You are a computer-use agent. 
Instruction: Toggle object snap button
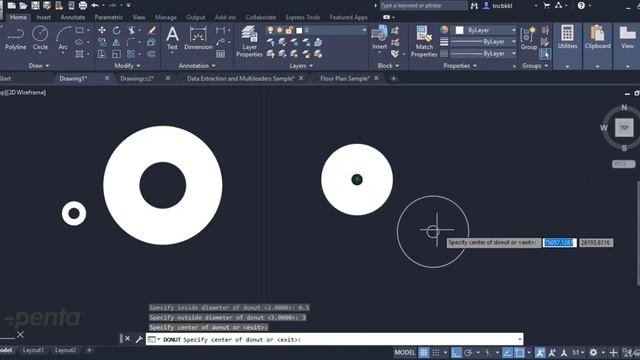(519, 353)
